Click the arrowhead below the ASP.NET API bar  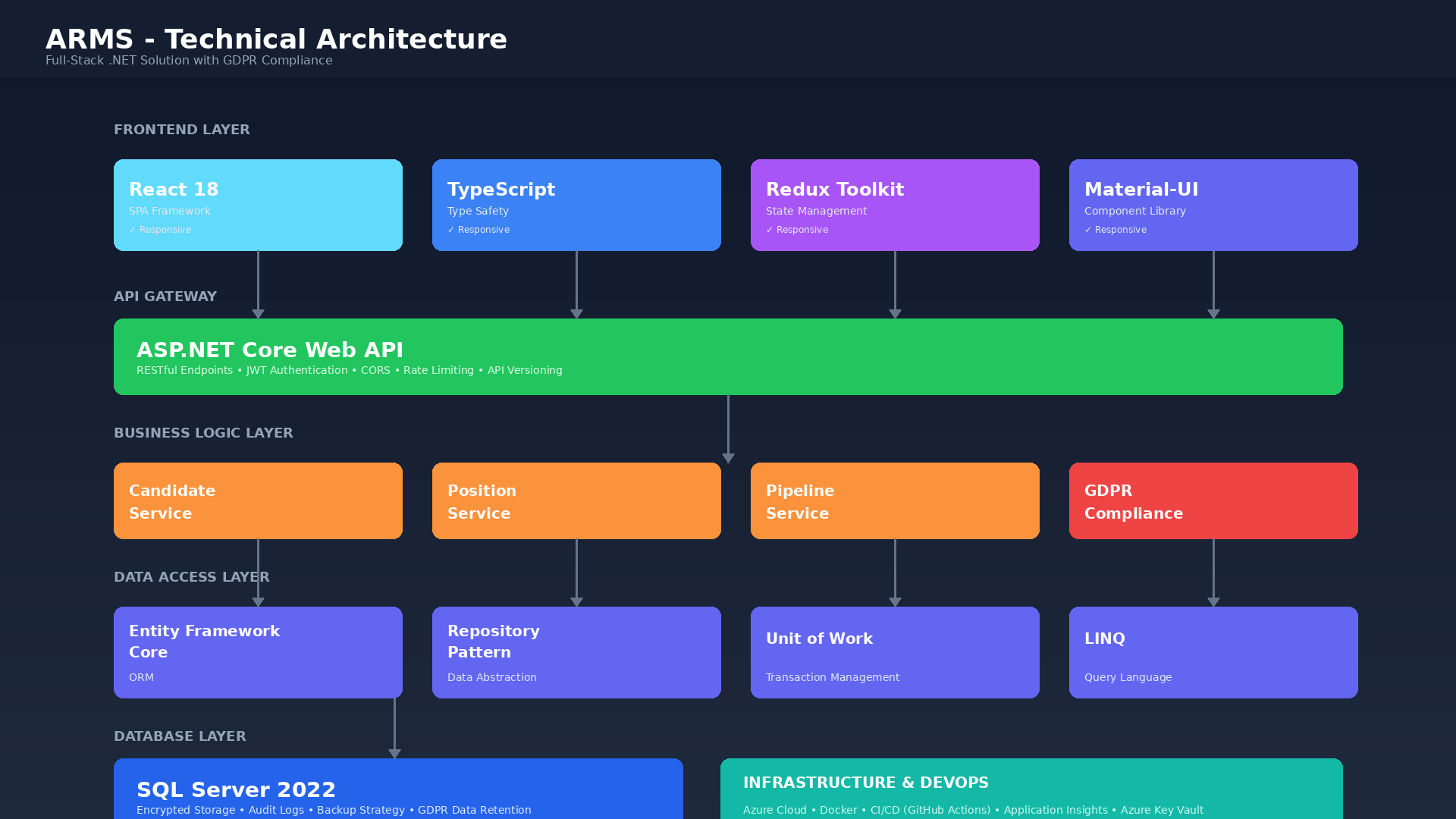728,458
